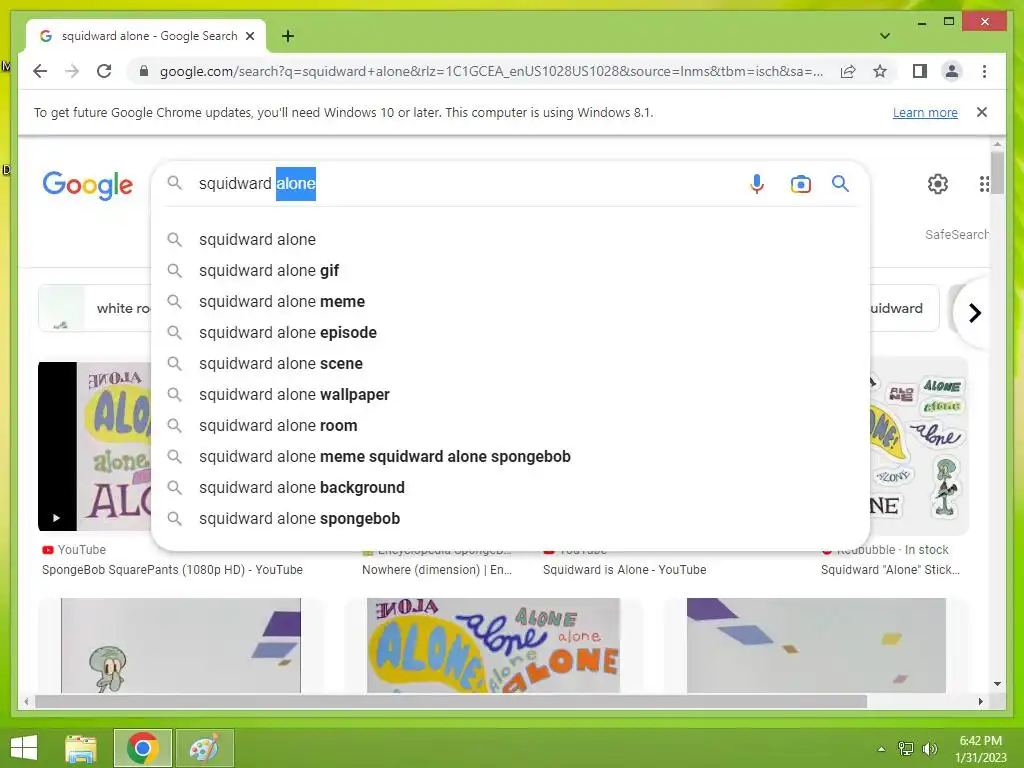
Task: Open Google settings gear icon
Action: click(938, 184)
